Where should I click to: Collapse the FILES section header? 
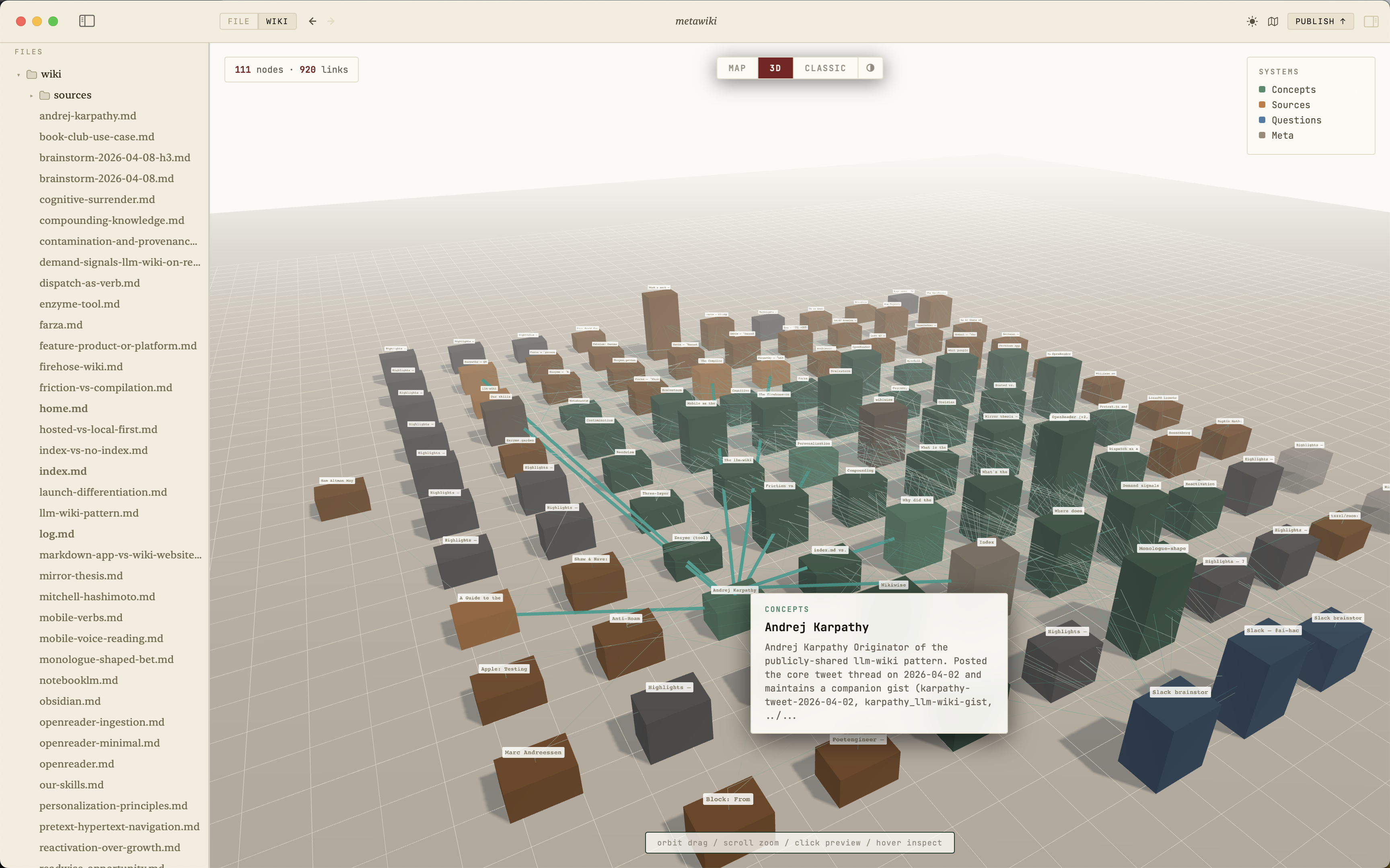tap(28, 51)
